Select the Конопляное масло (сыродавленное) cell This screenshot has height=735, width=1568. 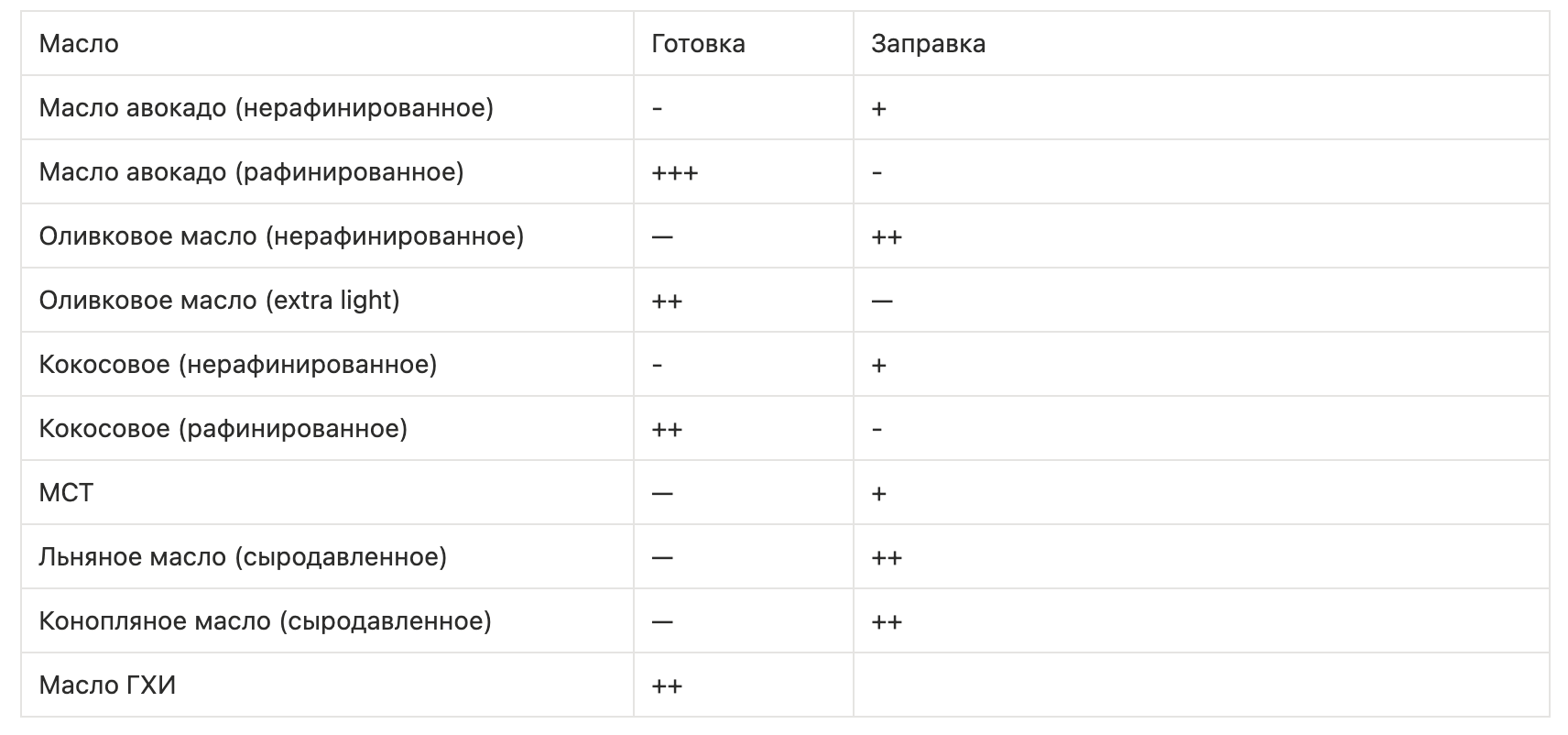click(x=265, y=621)
